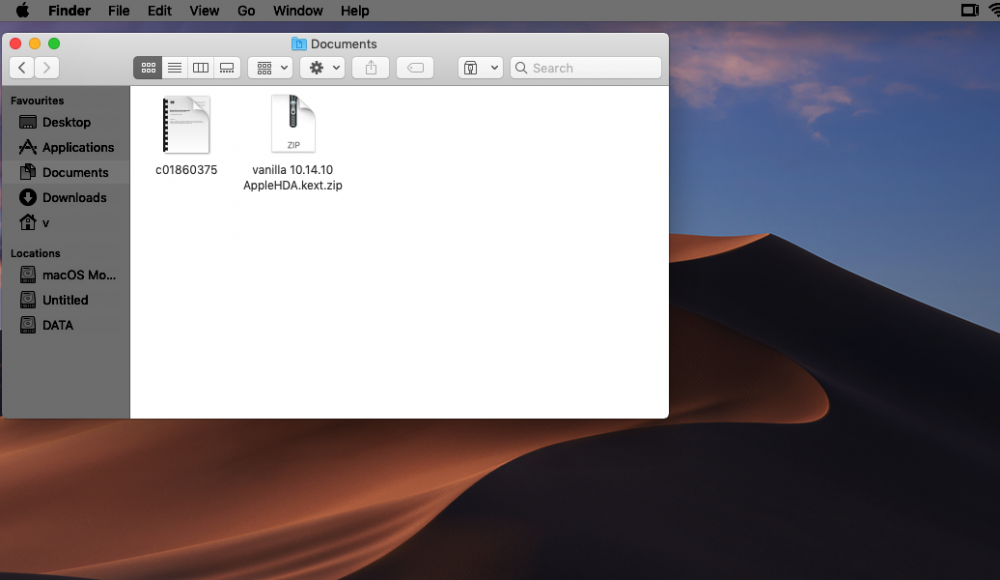Open Desktop in the sidebar

point(66,123)
